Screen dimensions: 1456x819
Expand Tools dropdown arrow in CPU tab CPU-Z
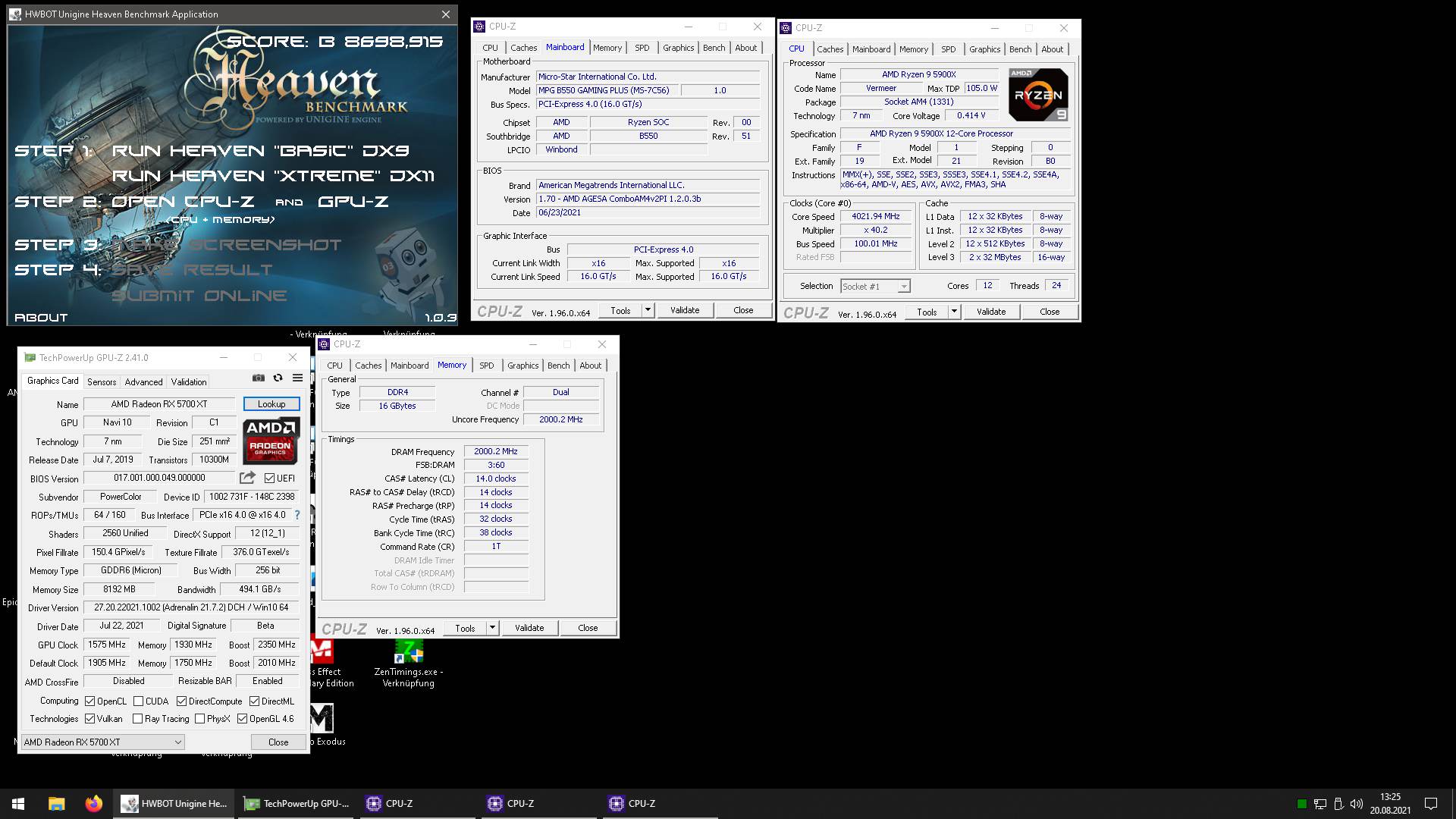click(x=954, y=312)
